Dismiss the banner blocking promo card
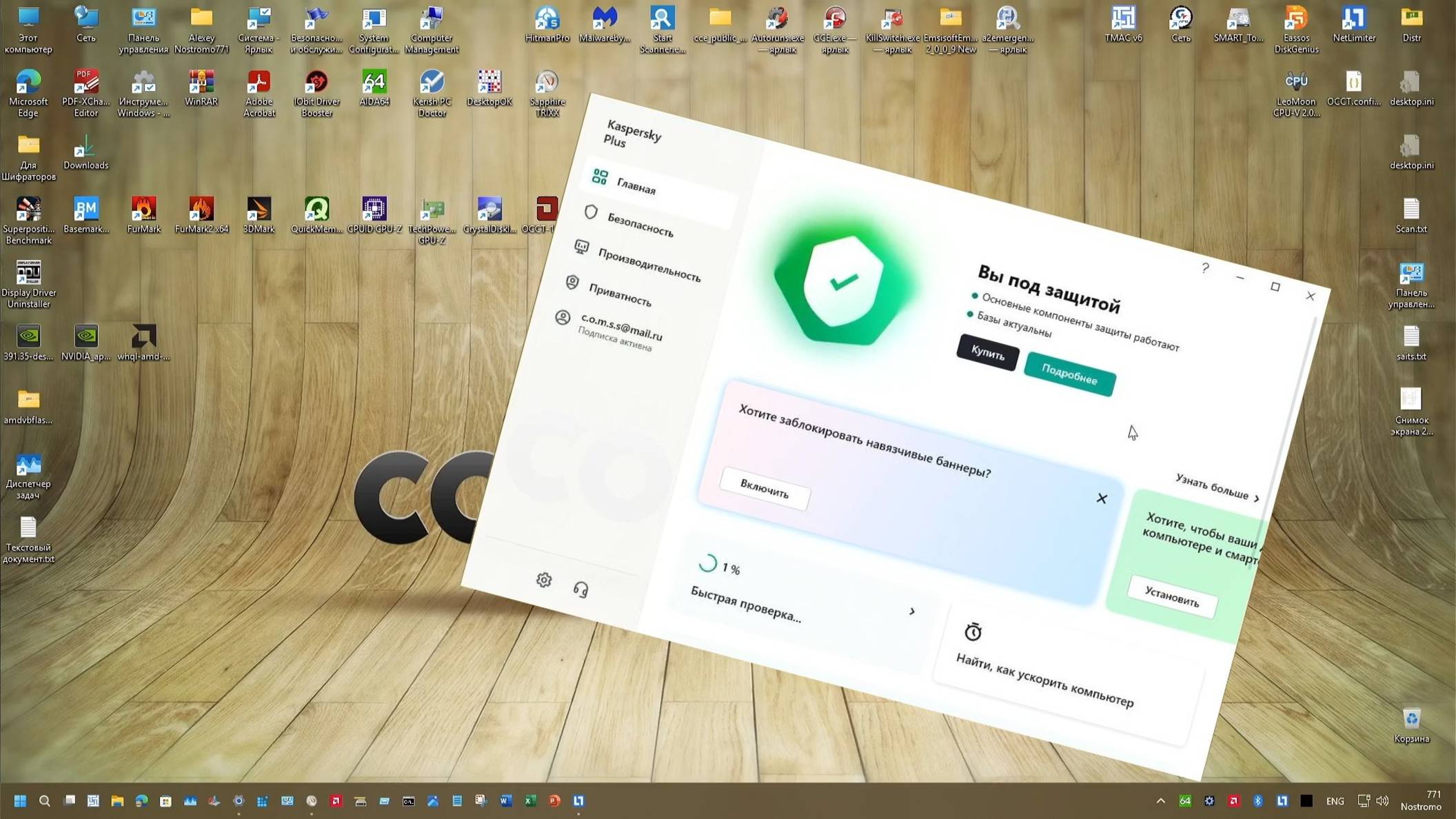This screenshot has height=819, width=1456. click(1102, 498)
